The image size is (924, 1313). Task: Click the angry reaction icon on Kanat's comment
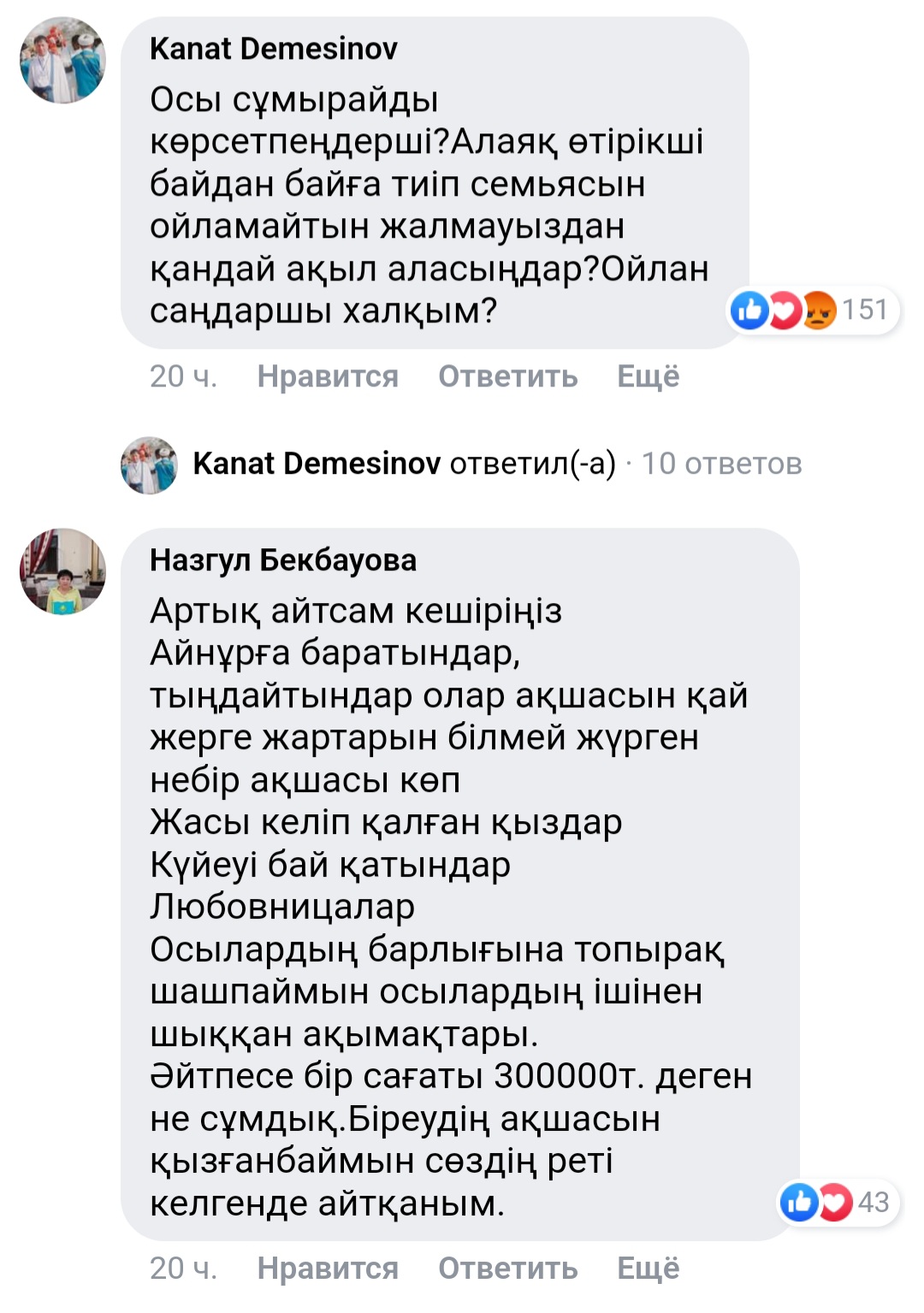818,310
